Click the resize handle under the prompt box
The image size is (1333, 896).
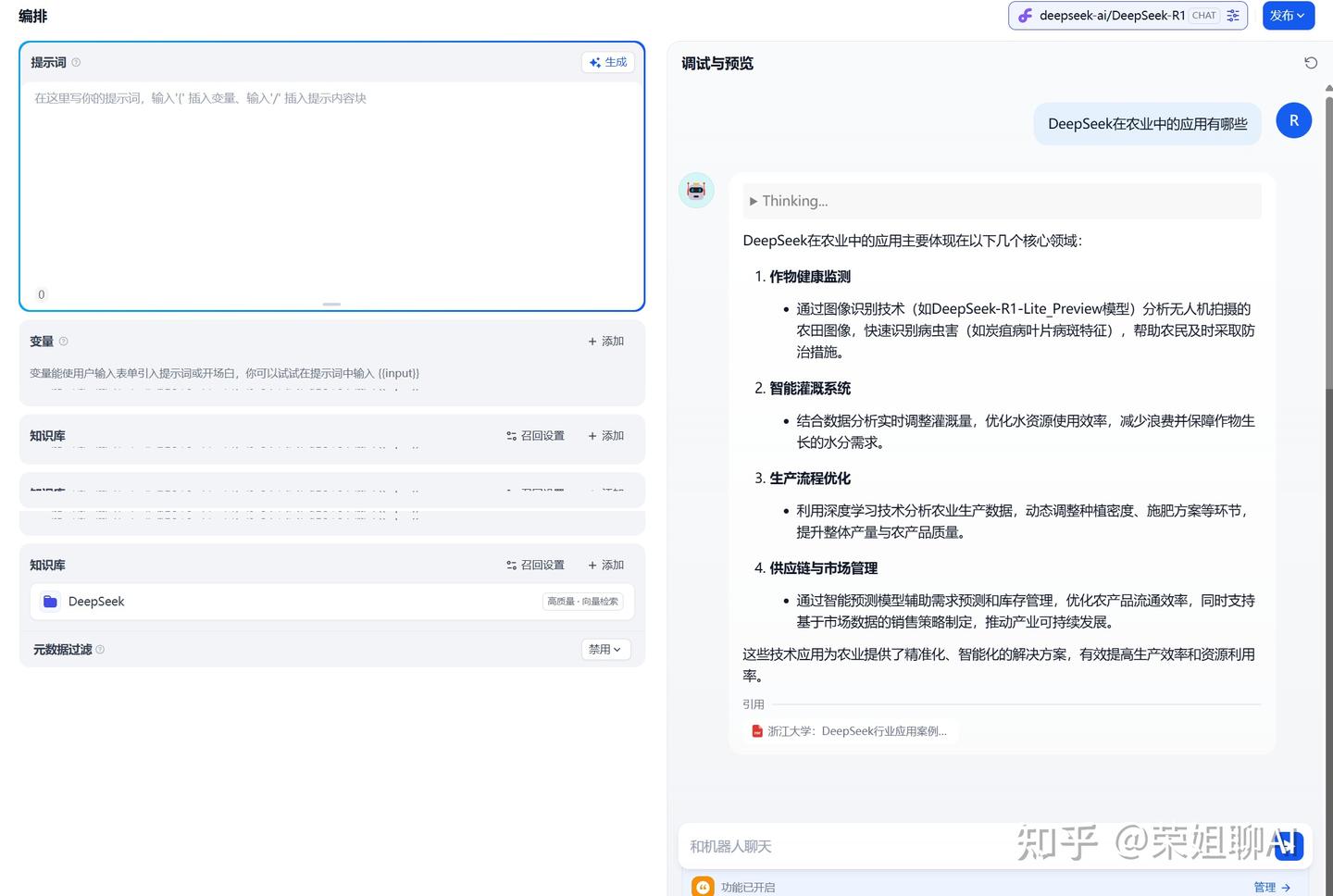pyautogui.click(x=332, y=304)
